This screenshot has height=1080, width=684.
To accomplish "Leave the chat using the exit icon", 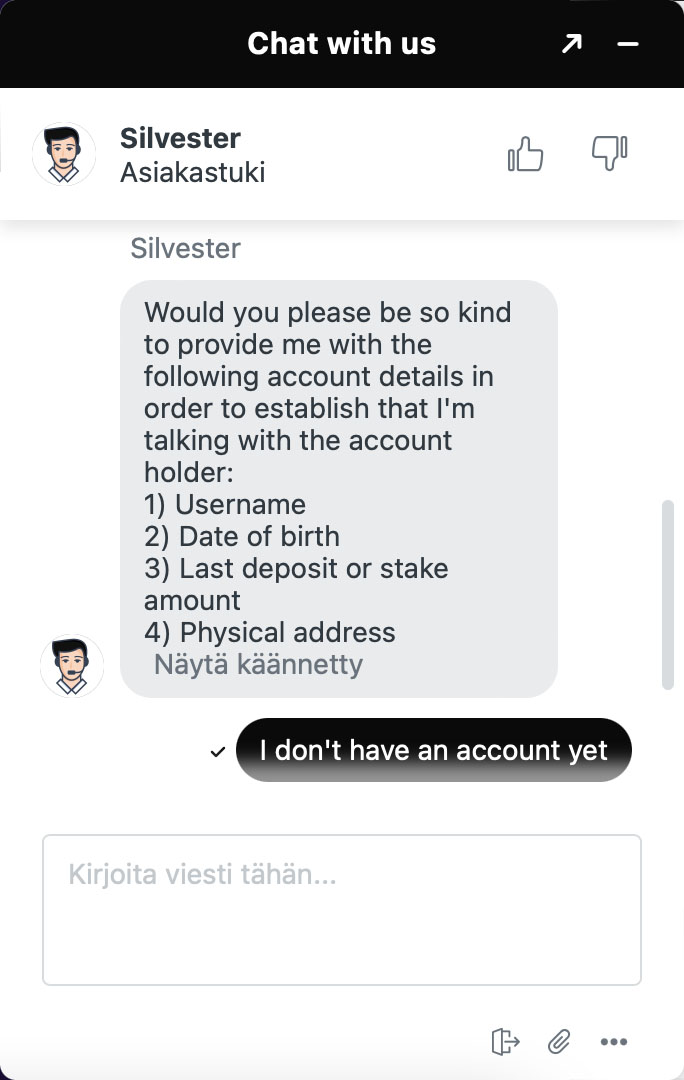I will pos(506,1041).
